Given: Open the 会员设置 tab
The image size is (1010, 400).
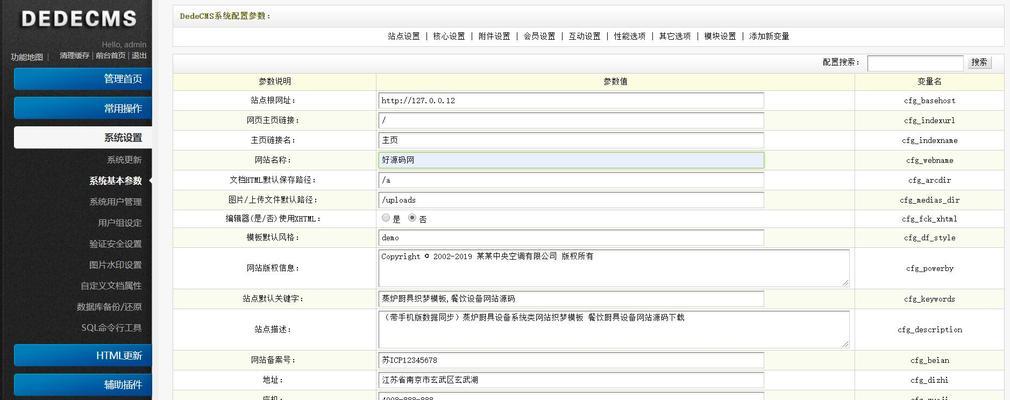Looking at the screenshot, I should click(x=539, y=37).
